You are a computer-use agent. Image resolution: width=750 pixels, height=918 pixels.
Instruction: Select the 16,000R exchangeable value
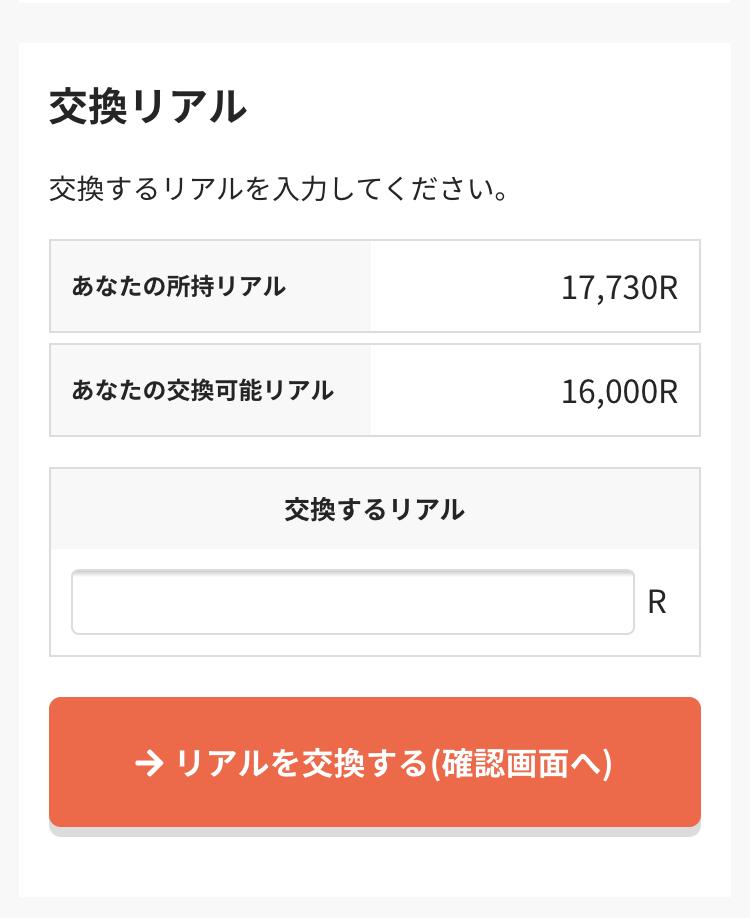tap(619, 392)
